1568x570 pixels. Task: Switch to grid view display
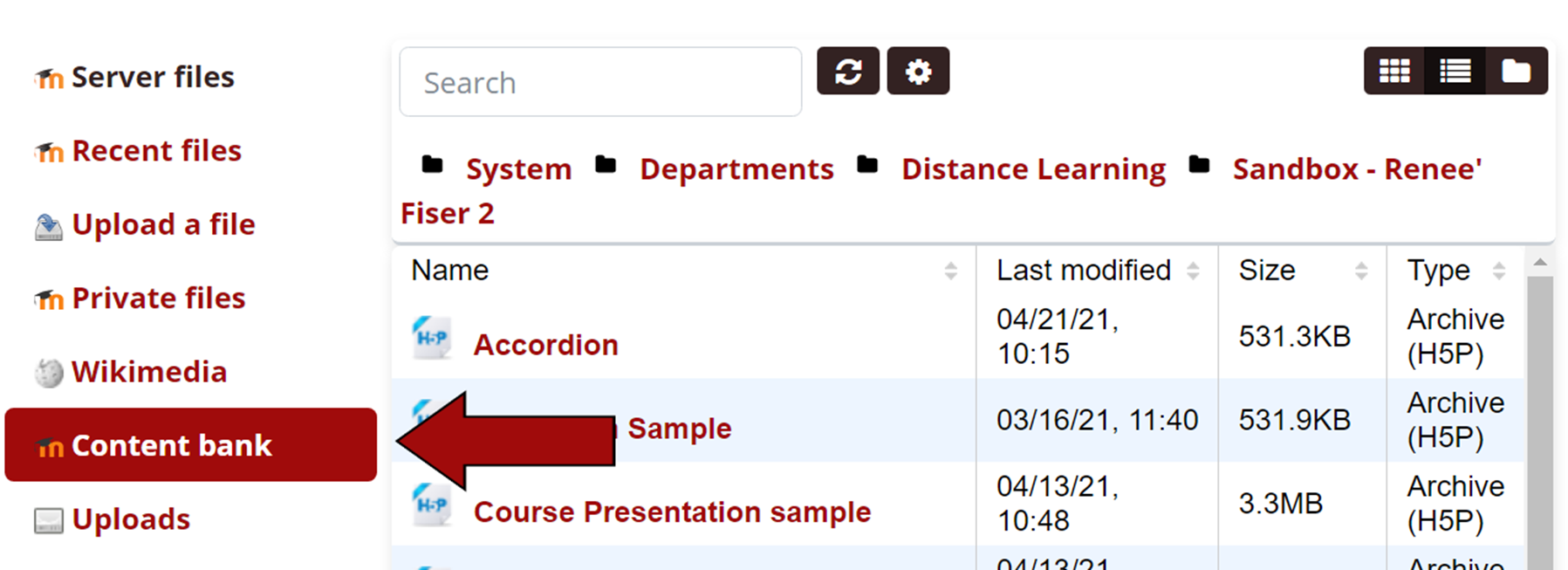point(1393,71)
